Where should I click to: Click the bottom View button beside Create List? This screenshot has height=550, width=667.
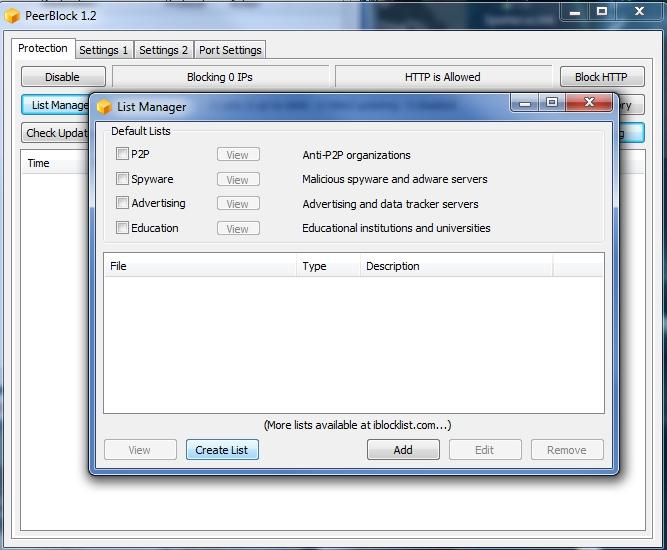pyautogui.click(x=140, y=450)
